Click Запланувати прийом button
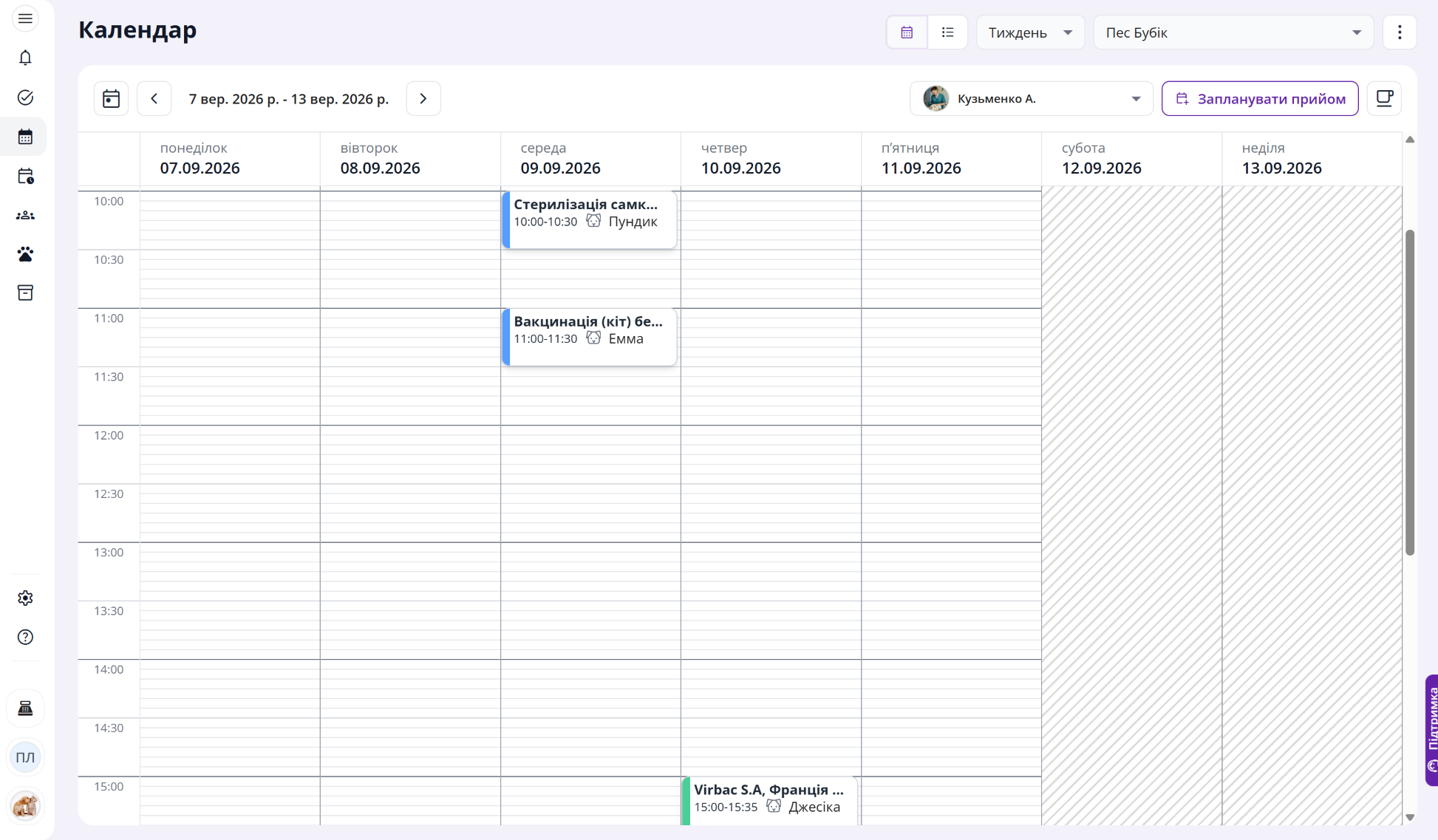 point(1260,98)
